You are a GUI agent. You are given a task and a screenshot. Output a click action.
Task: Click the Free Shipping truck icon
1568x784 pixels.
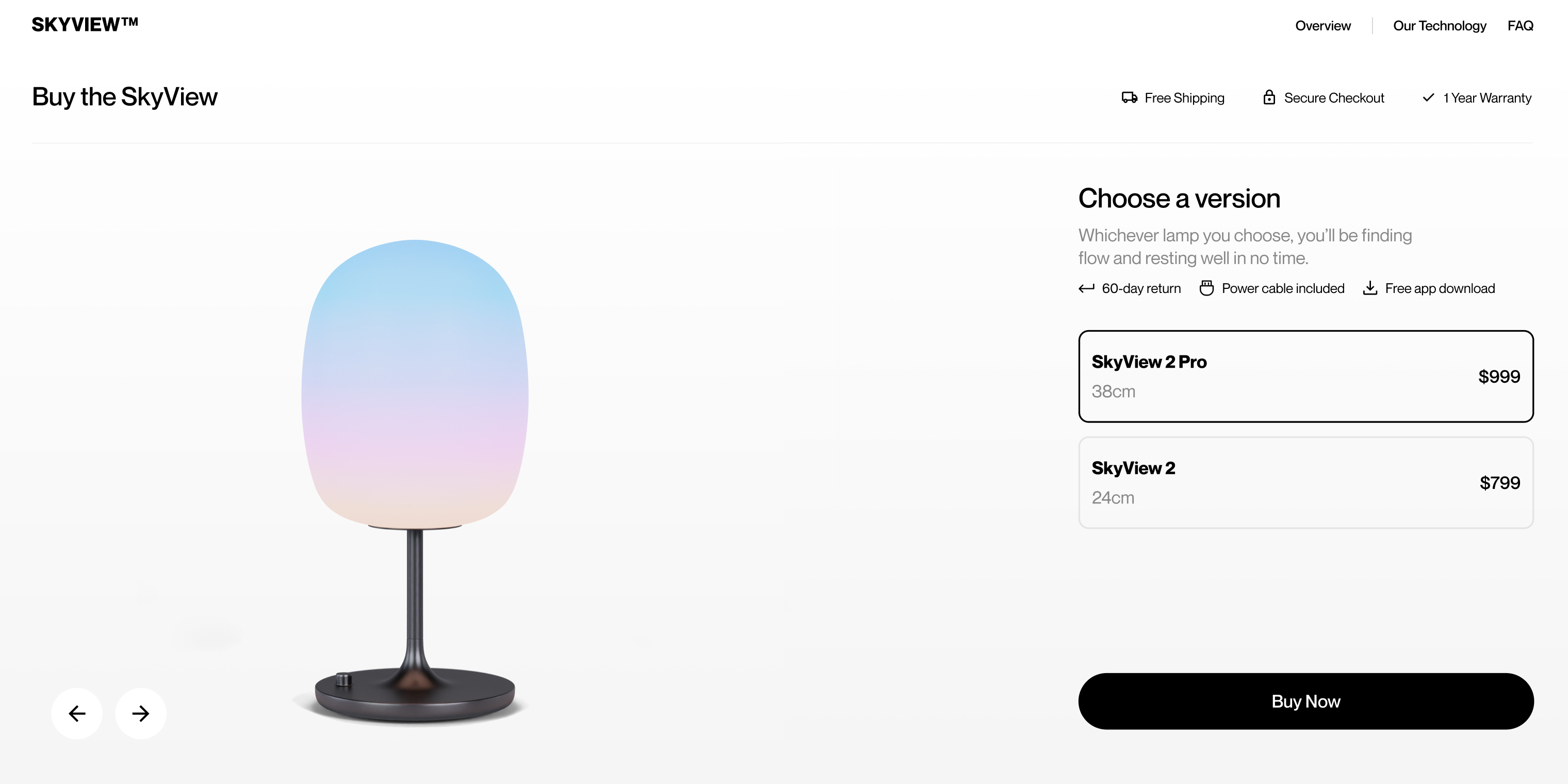(1130, 97)
